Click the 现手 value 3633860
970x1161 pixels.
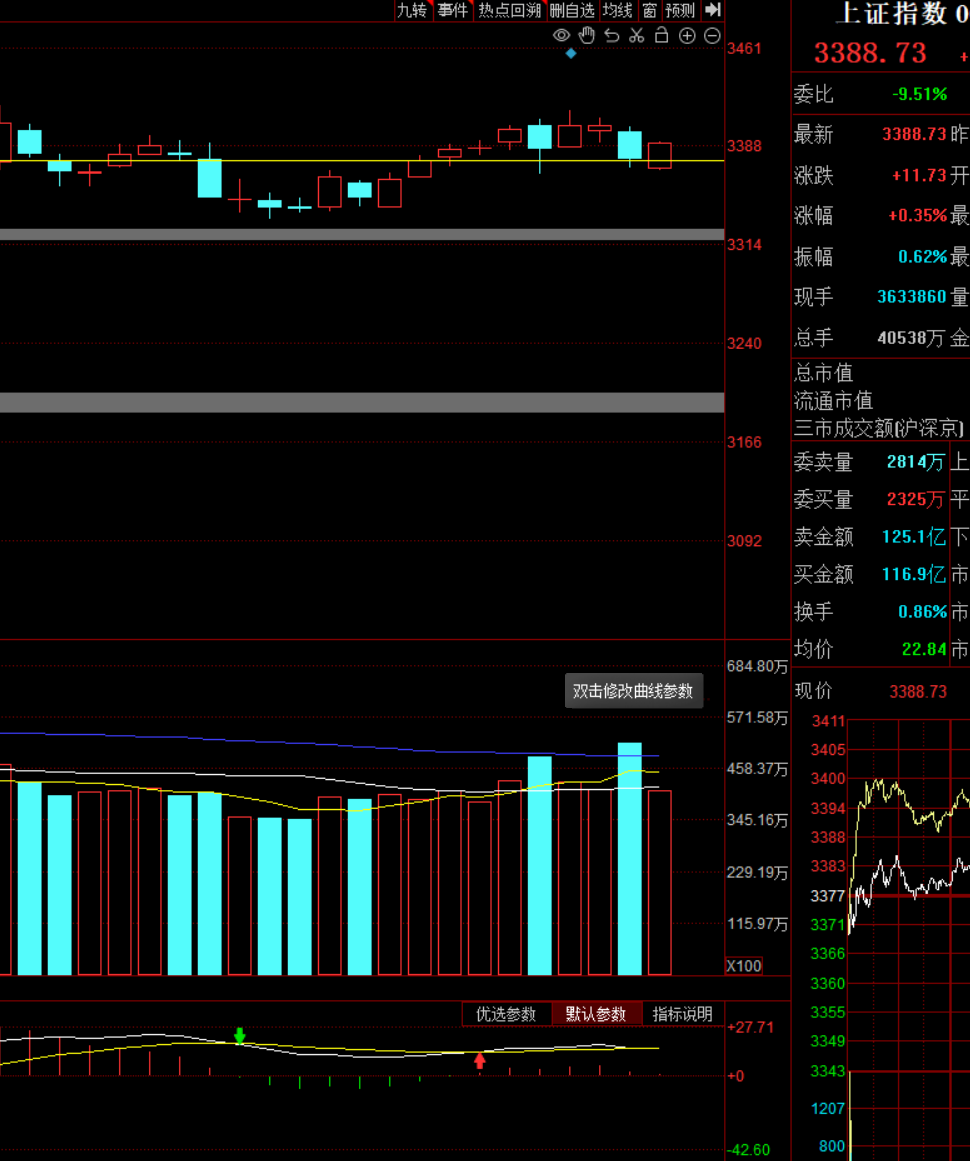click(912, 297)
